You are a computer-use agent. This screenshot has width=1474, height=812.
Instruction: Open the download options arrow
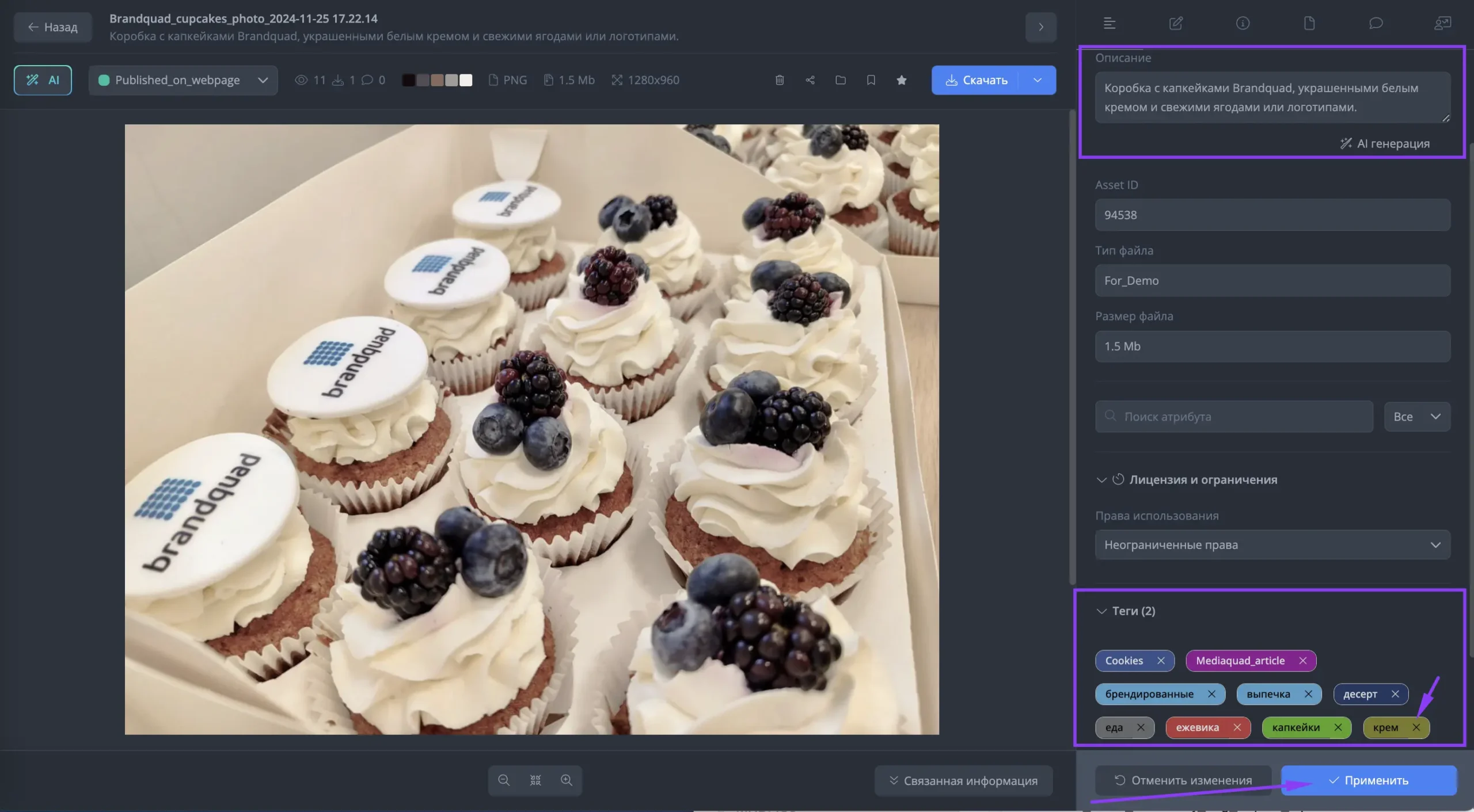coord(1038,80)
